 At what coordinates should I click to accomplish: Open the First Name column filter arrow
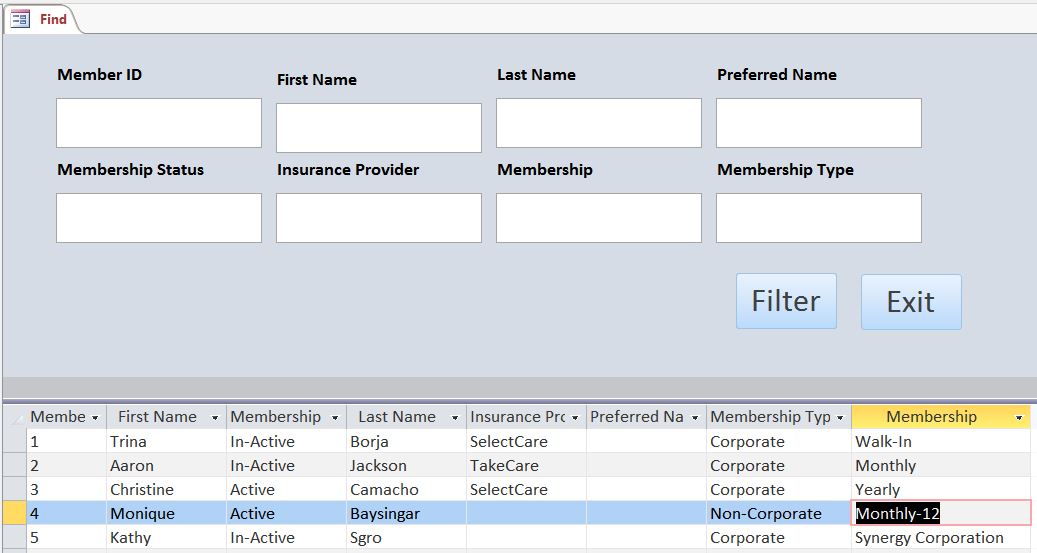click(214, 417)
